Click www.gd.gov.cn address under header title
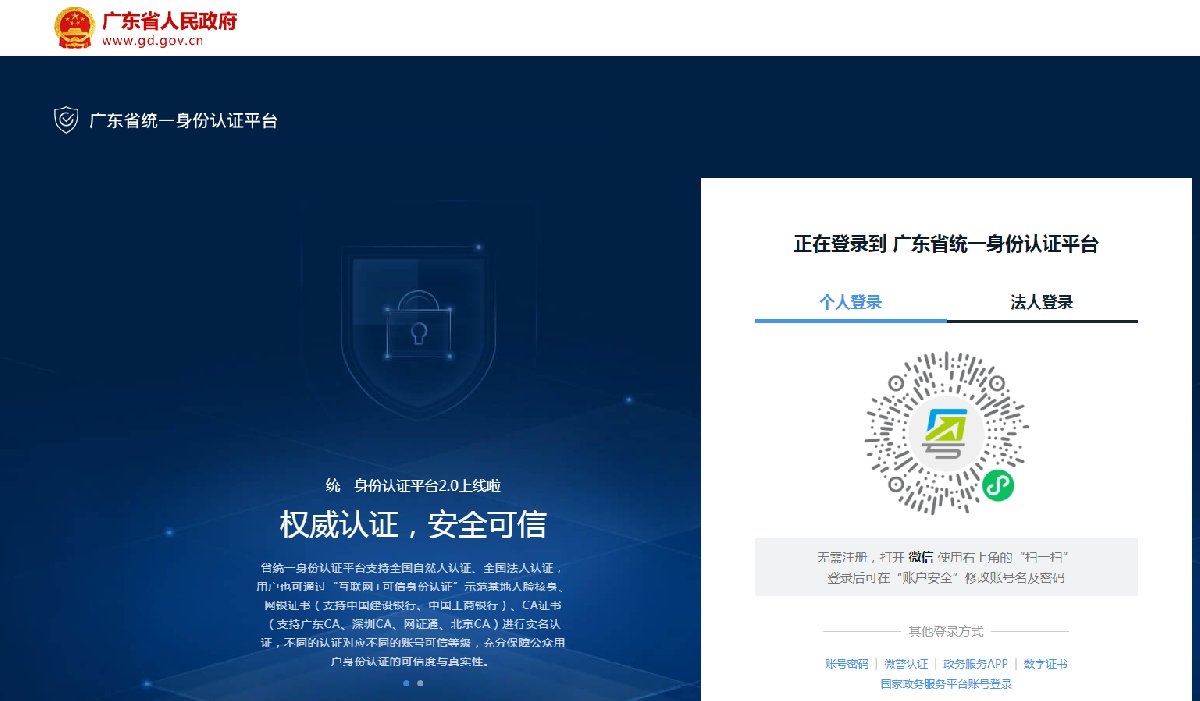This screenshot has height=701, width=1200. point(152,41)
